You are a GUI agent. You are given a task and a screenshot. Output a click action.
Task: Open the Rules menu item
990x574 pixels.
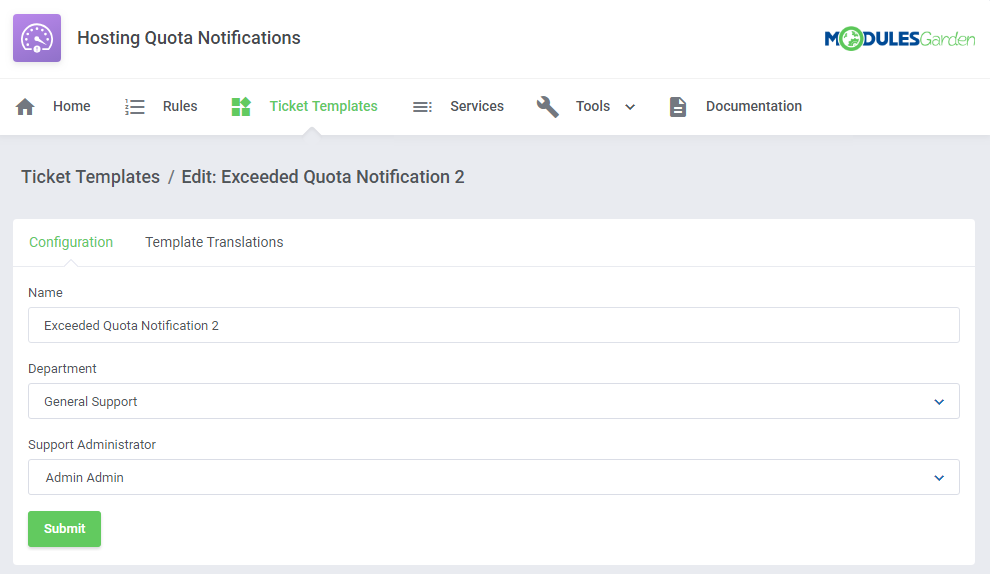(x=180, y=106)
